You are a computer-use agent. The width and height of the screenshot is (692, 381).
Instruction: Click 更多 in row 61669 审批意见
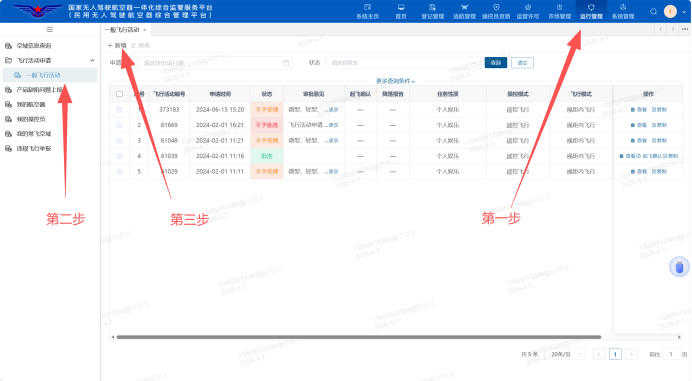tap(334, 125)
